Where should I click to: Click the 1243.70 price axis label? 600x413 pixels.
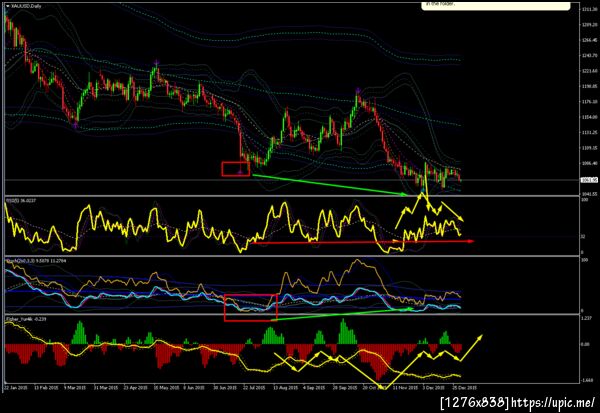pyautogui.click(x=590, y=56)
